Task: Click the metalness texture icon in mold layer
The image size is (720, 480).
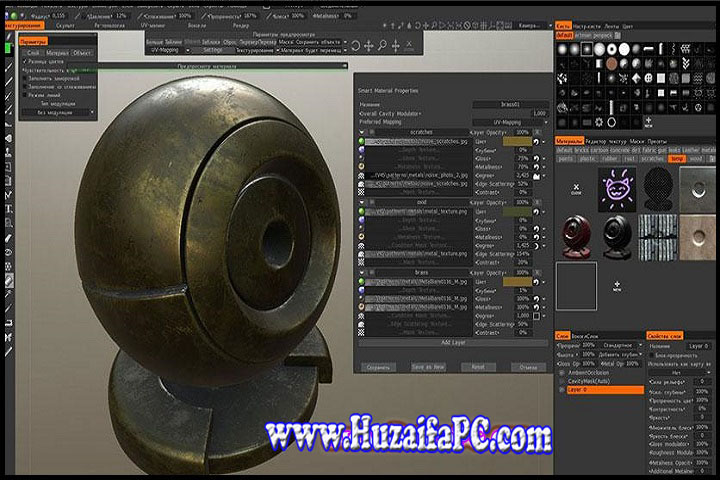Action: pos(361,237)
